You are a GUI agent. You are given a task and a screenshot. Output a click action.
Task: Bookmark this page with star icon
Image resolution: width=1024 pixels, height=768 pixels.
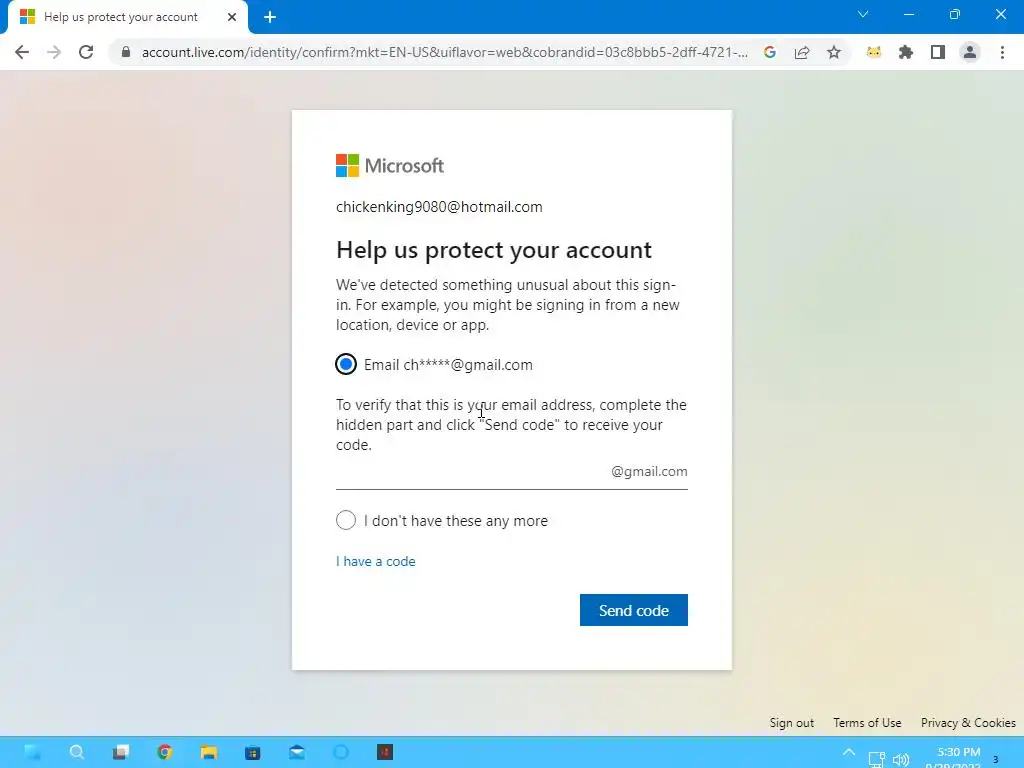[834, 52]
